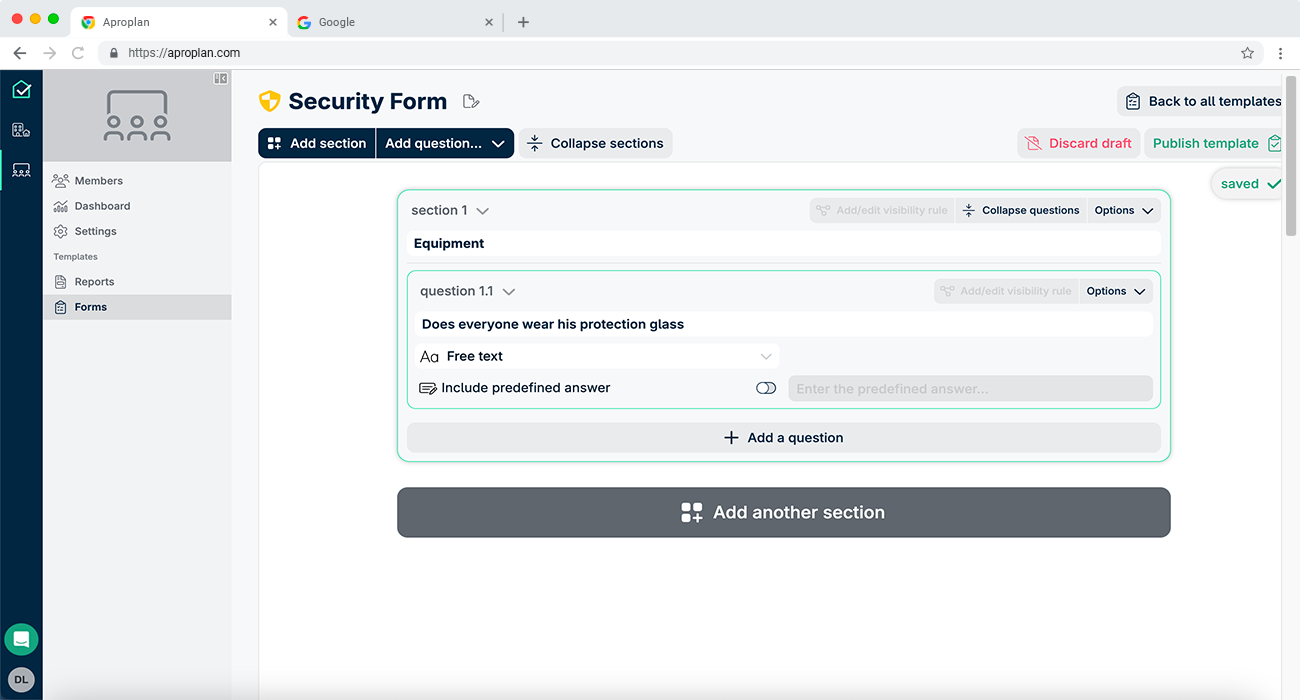The image size is (1300, 700).
Task: Reload the page with refresh icon
Action: pos(78,53)
